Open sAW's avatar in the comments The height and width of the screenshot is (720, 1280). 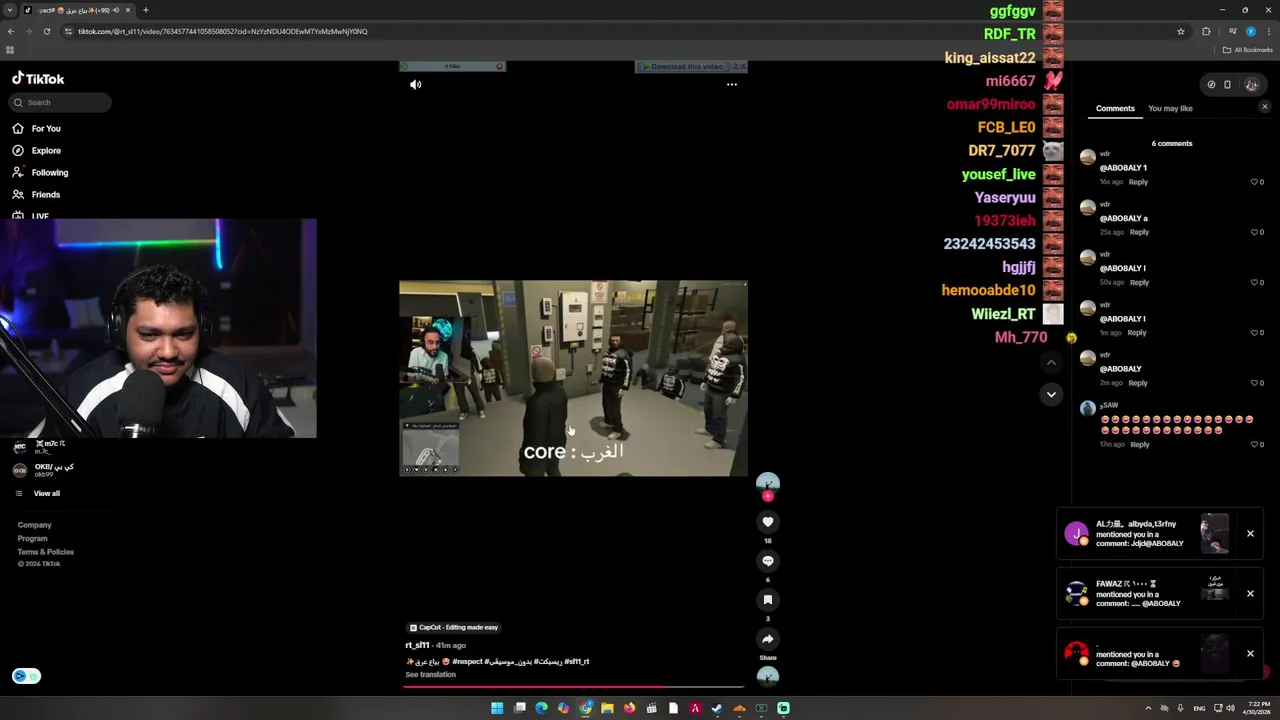click(1088, 408)
